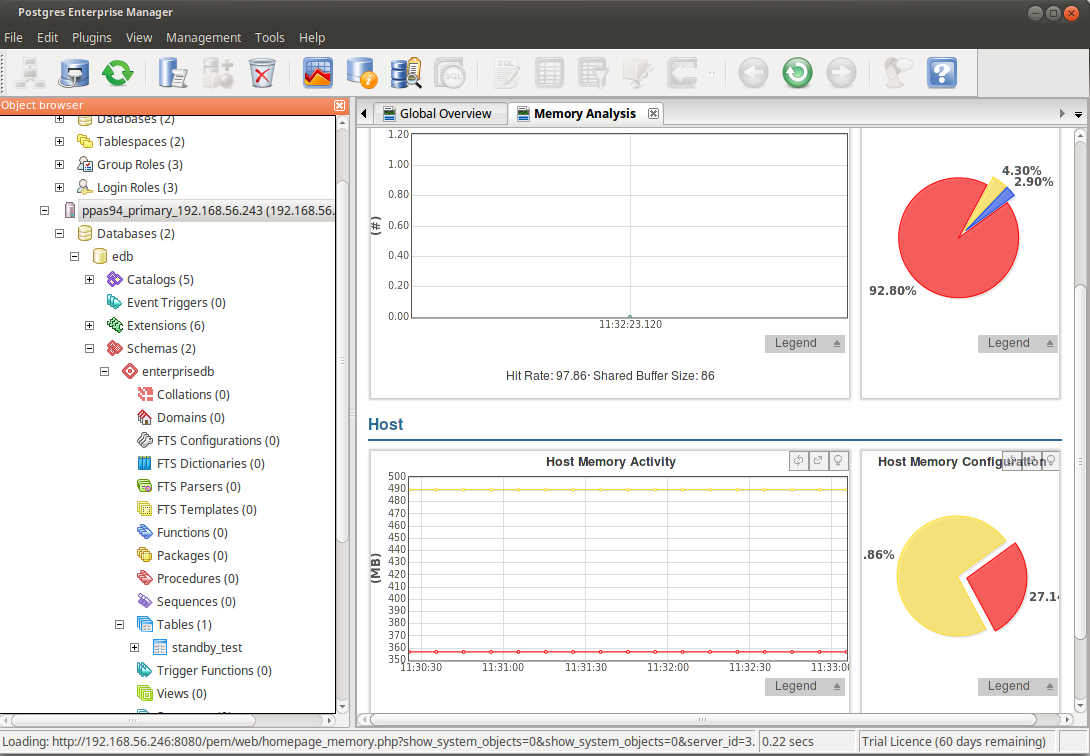Image resolution: width=1090 pixels, height=756 pixels.
Task: Click the Trial Licence status text
Action: click(954, 741)
